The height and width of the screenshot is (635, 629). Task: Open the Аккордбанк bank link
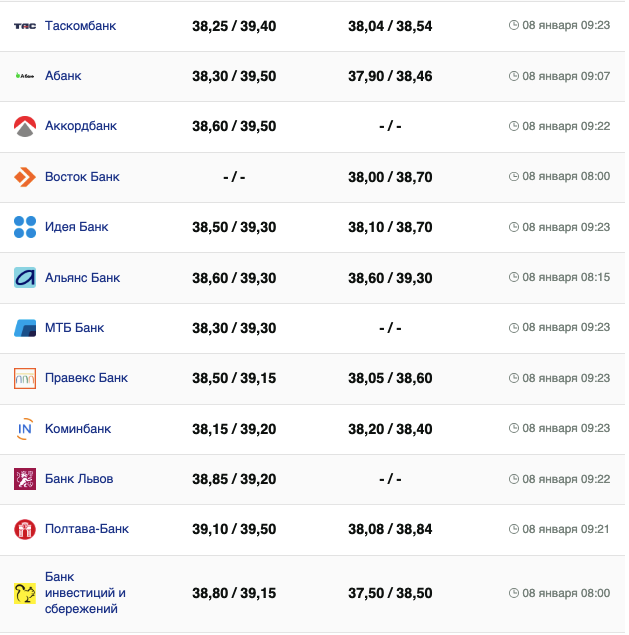tap(81, 126)
